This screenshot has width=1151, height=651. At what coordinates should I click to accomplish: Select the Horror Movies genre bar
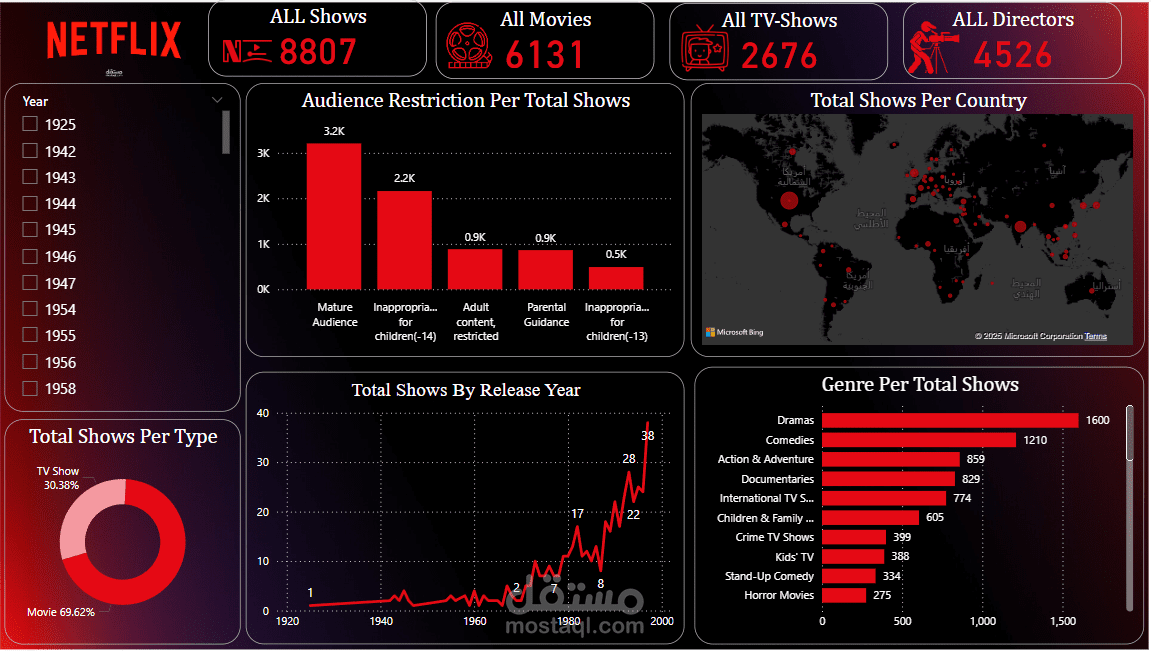coord(844,595)
